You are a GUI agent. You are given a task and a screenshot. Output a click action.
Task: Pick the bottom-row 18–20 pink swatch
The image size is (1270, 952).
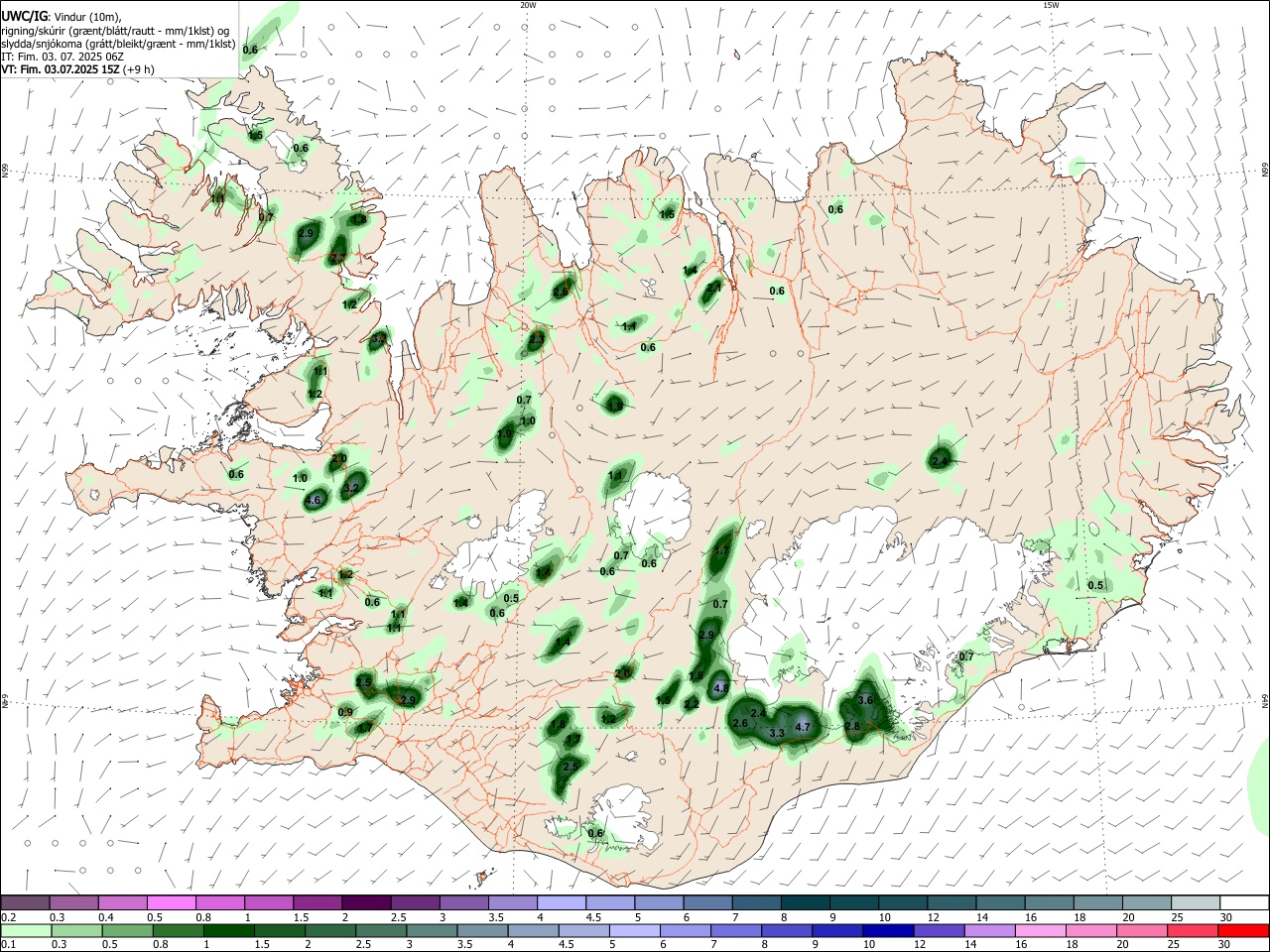pos(1091,931)
